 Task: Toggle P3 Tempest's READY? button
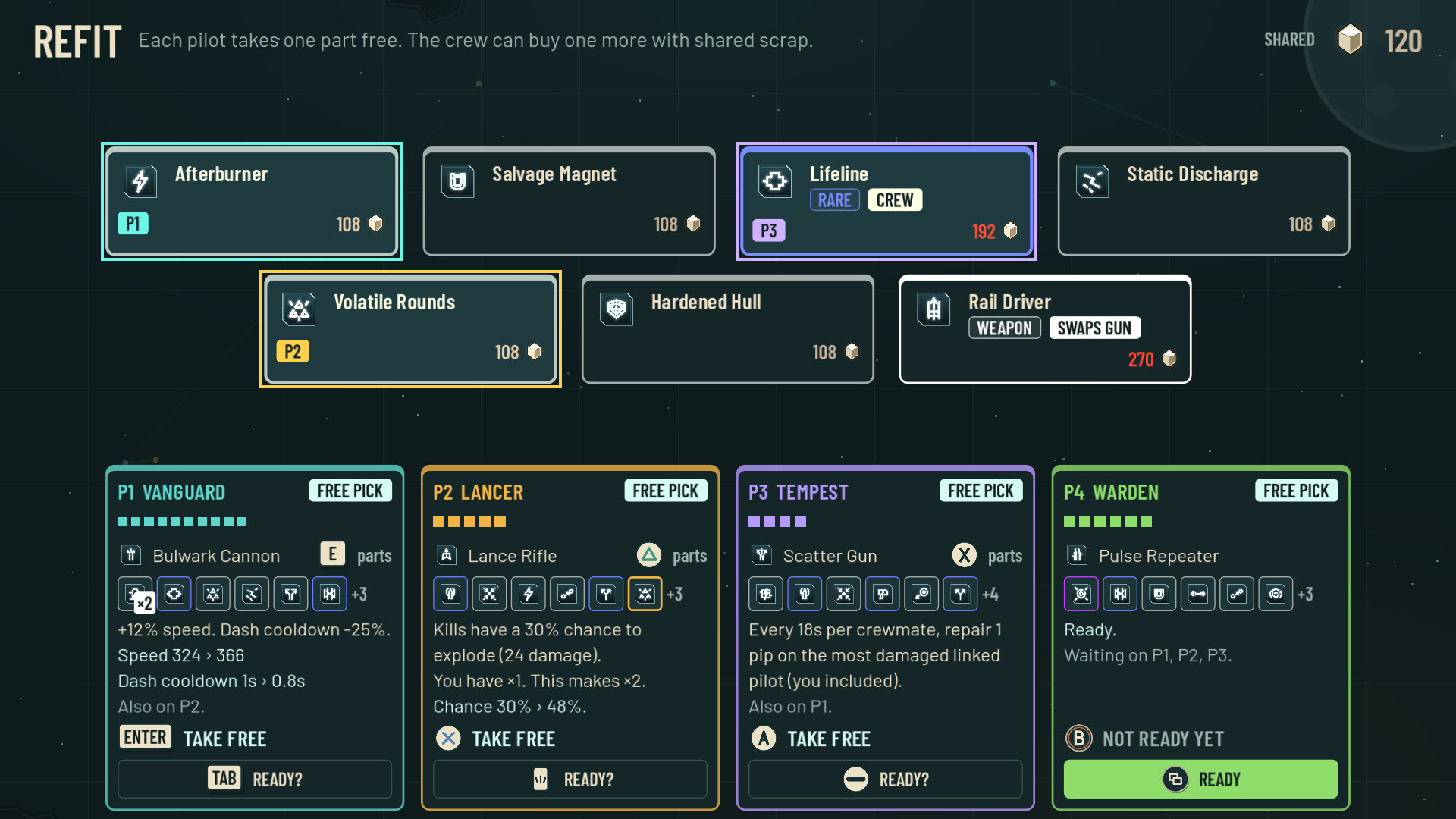pyautogui.click(x=886, y=780)
